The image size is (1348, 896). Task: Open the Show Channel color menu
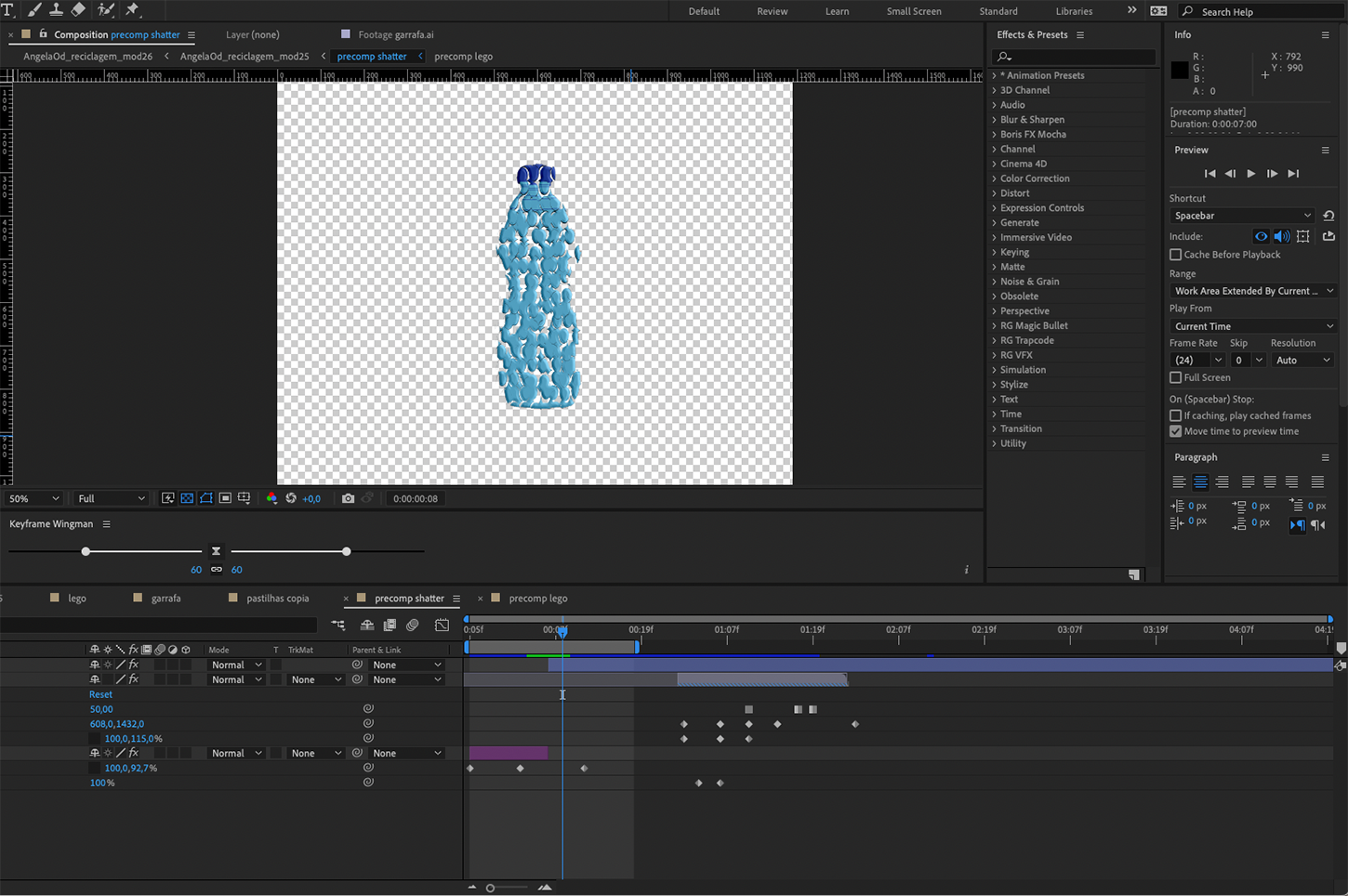[x=271, y=498]
